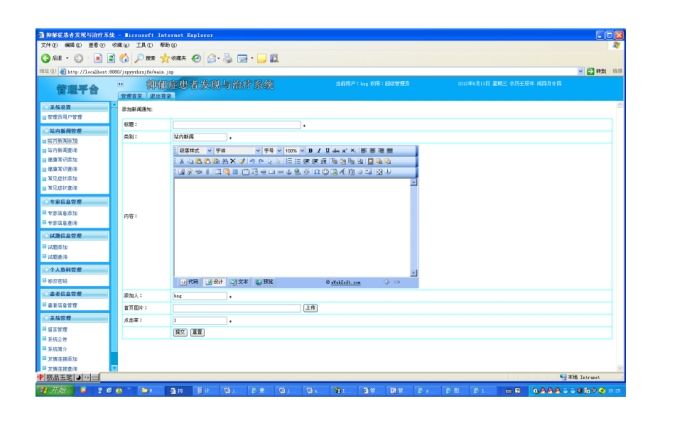The width and height of the screenshot is (692, 434).
Task: Insert a bulleted list in the editor
Action: tap(298, 161)
